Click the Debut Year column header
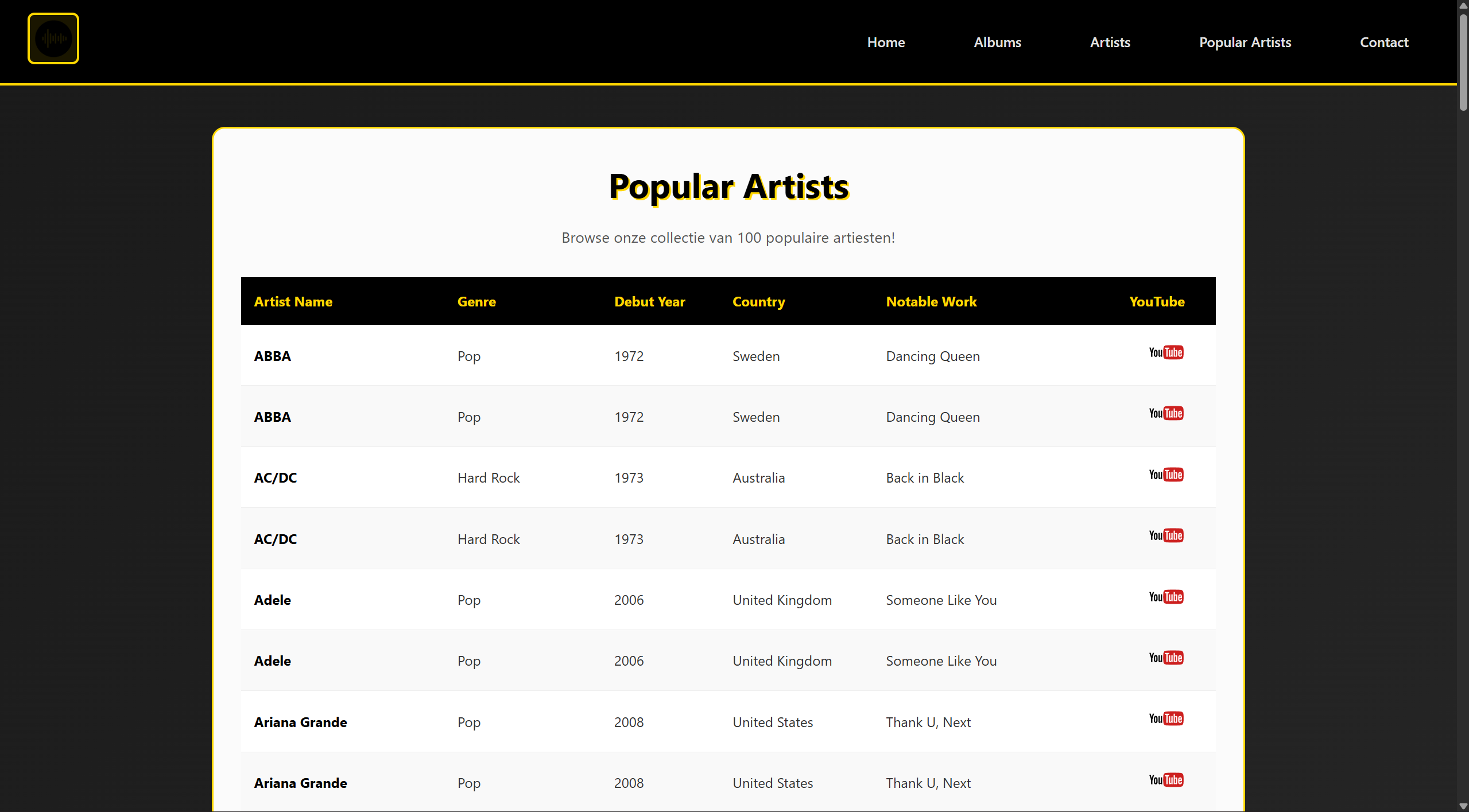 click(649, 301)
